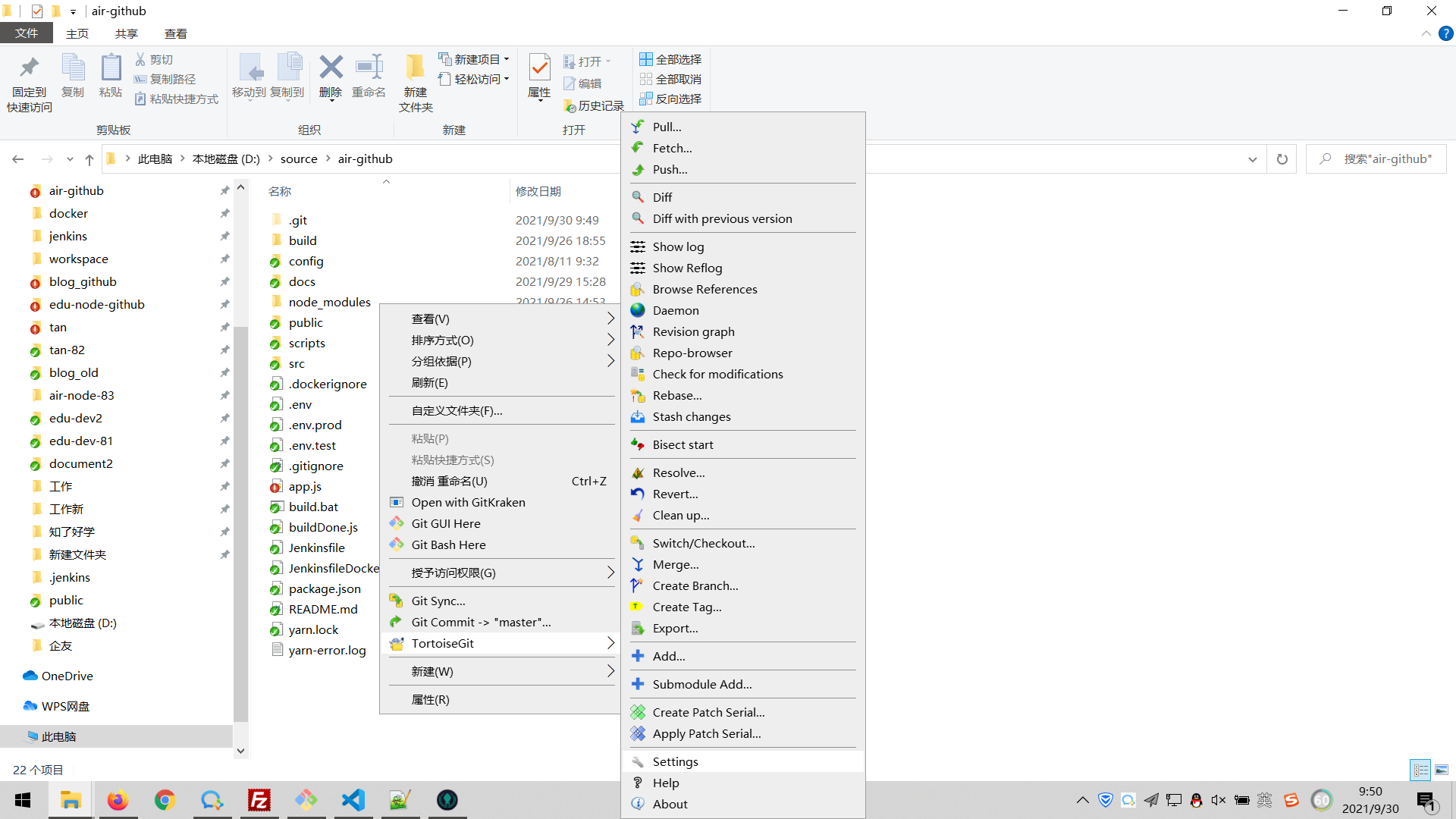Viewport: 1456px width, 819px height.
Task: Open Visual Studio Code from taskbar
Action: [353, 800]
